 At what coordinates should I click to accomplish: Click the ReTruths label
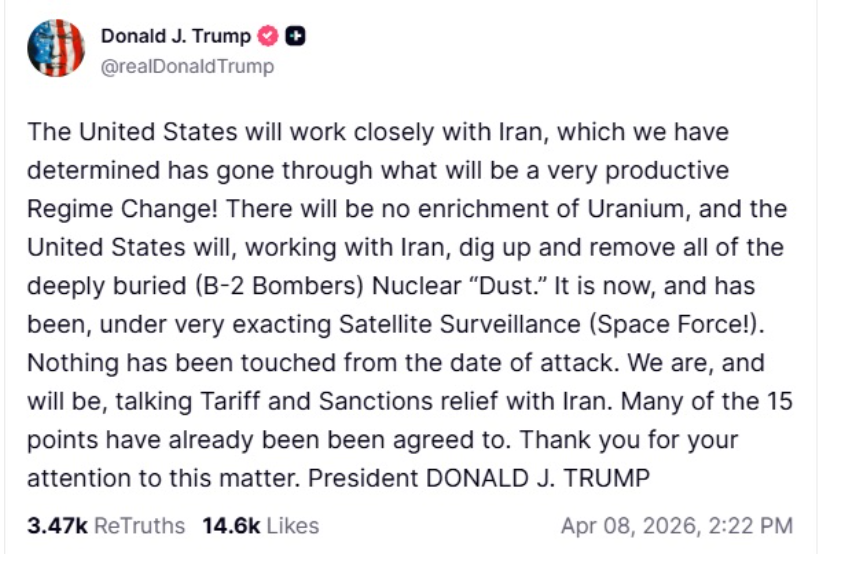[139, 525]
